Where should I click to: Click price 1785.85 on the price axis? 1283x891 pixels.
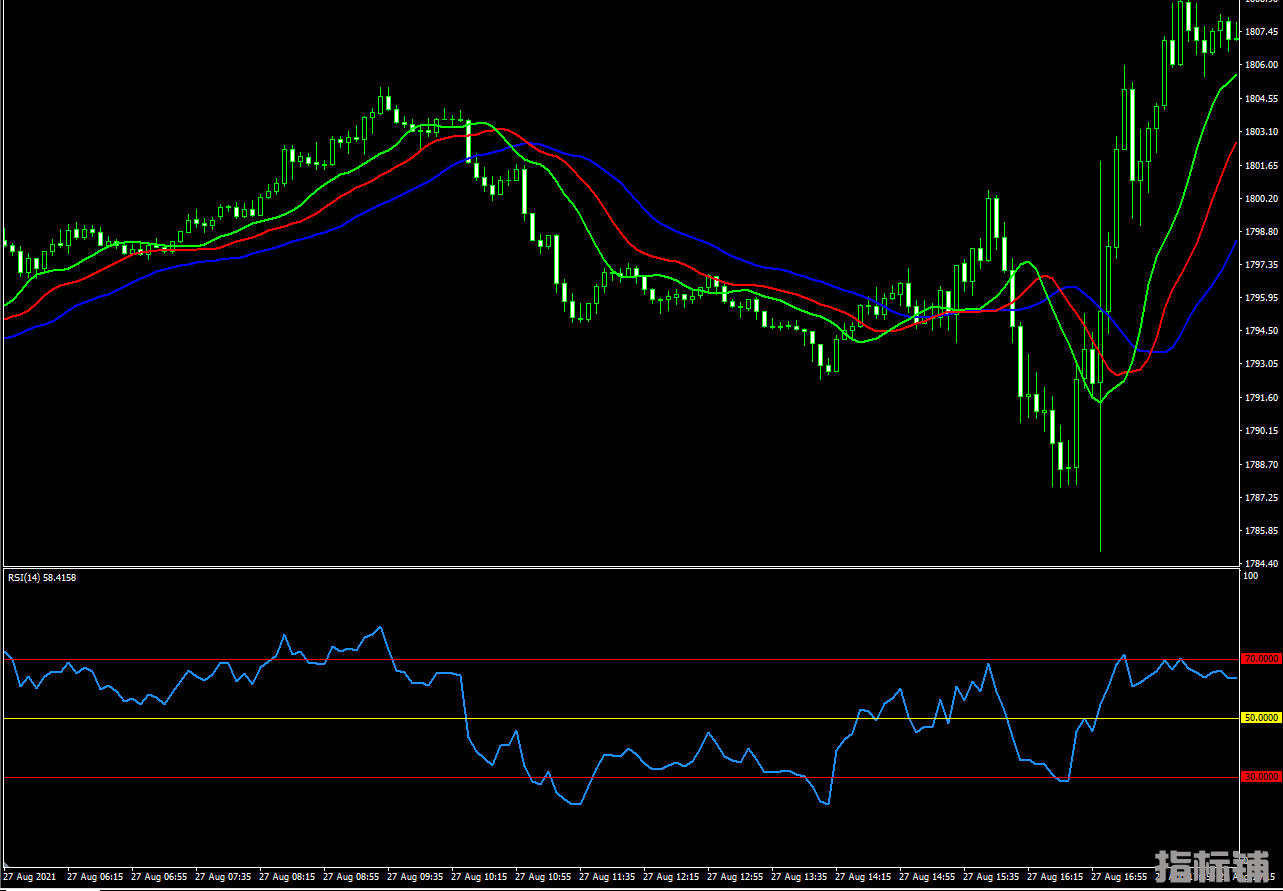[x=1262, y=531]
